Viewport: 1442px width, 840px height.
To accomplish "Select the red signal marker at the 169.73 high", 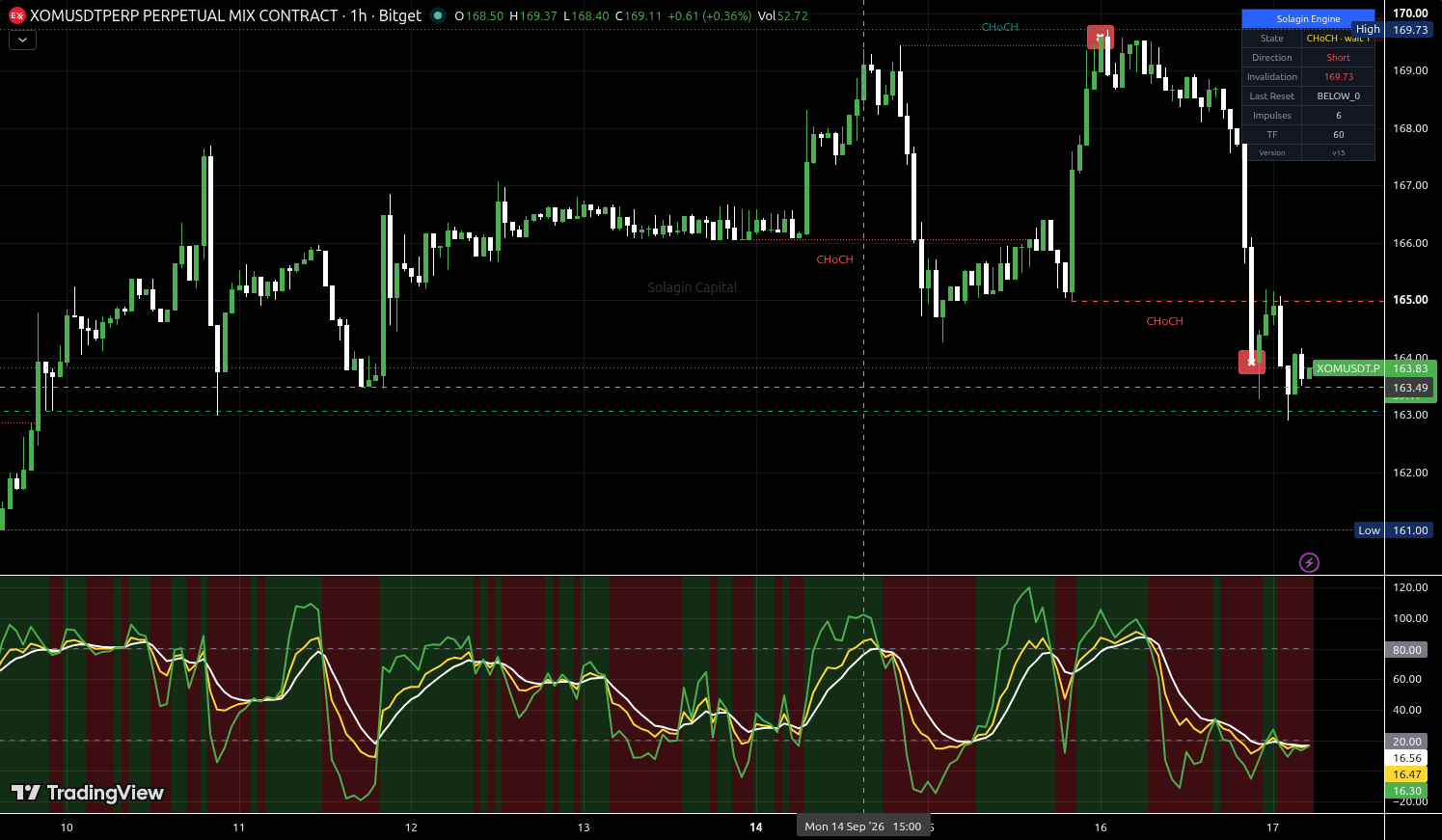I will click(x=1100, y=37).
